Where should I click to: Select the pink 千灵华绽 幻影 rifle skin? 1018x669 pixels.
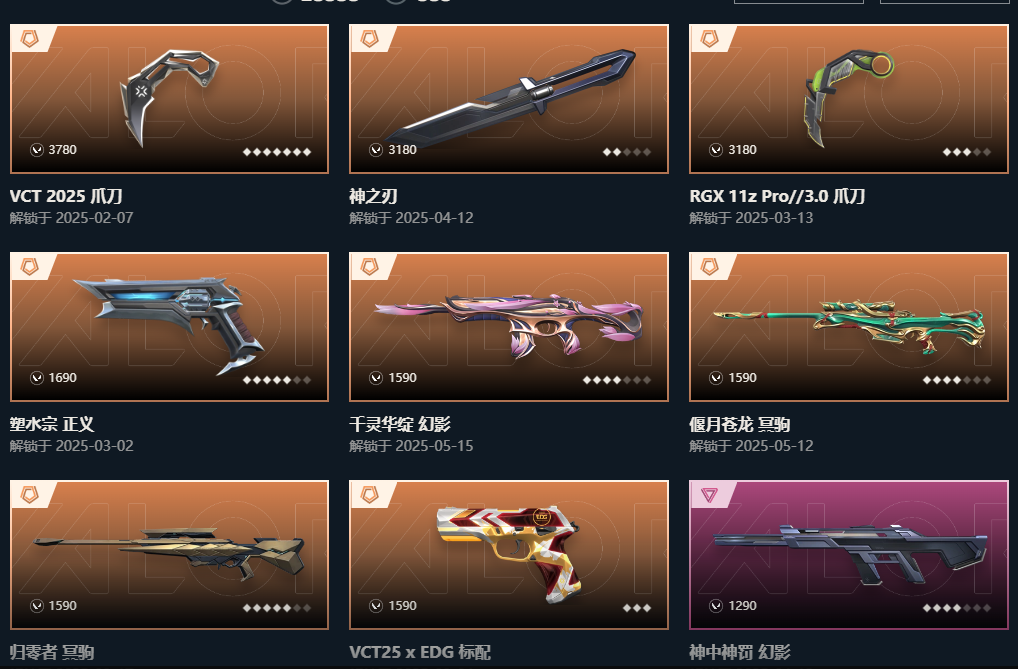[x=509, y=327]
